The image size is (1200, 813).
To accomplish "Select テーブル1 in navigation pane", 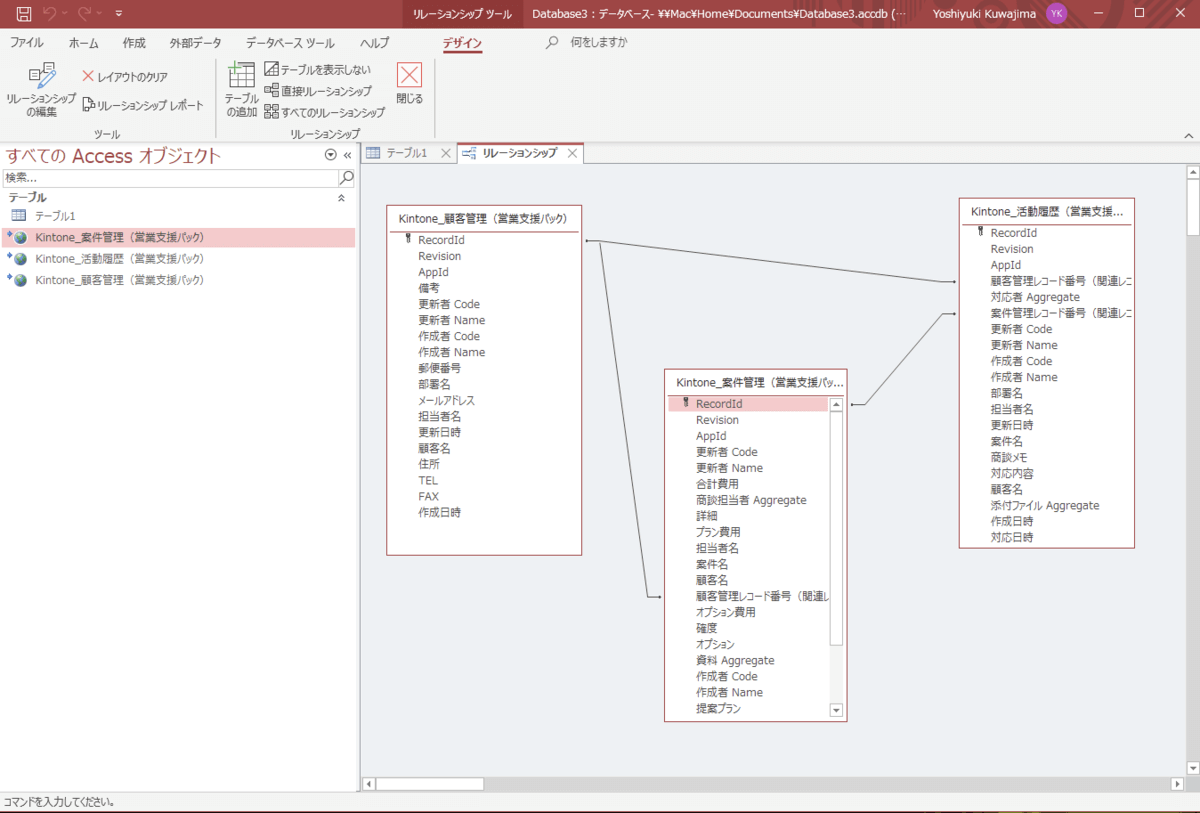I will click(x=178, y=216).
